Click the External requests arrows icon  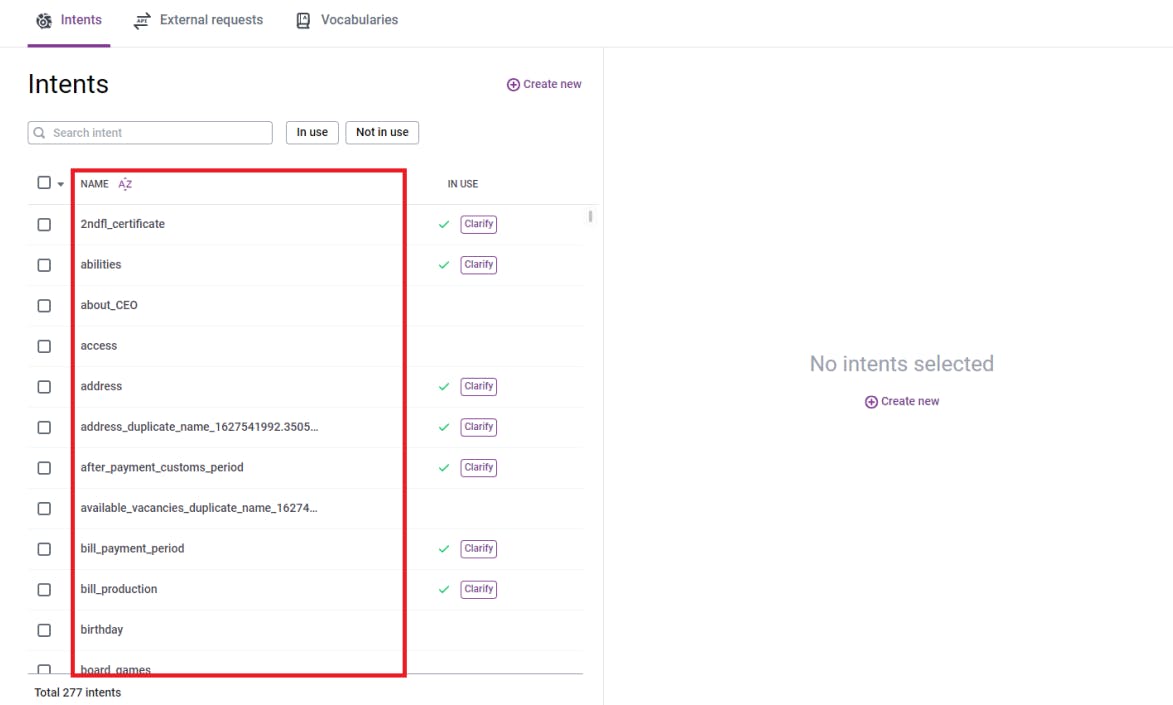tap(142, 21)
